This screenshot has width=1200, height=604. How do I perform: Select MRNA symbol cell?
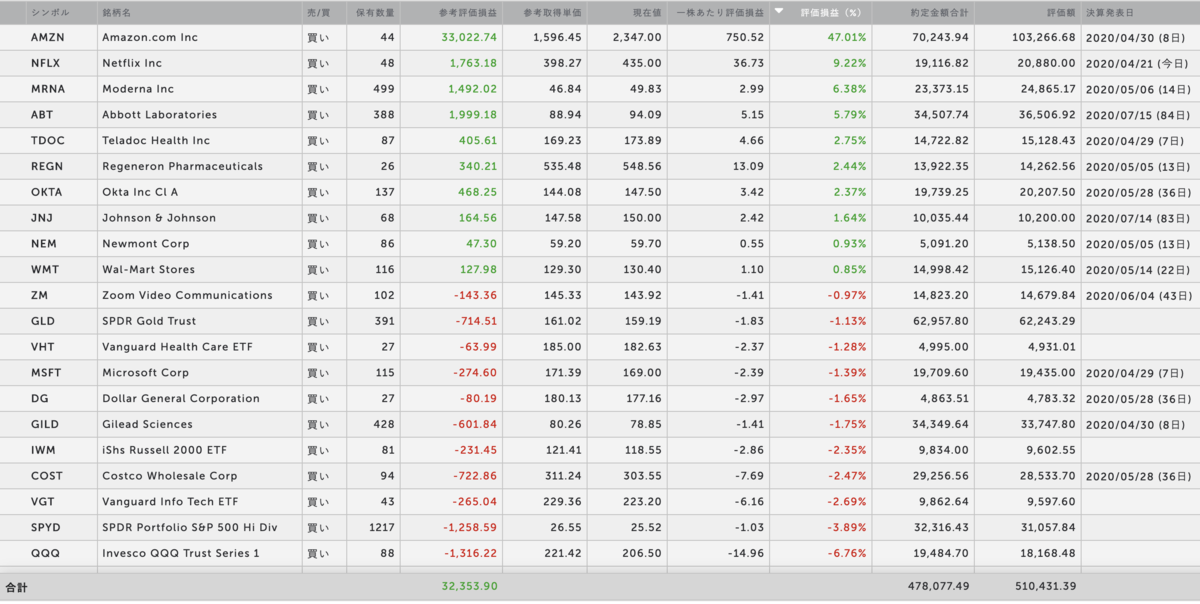click(48, 89)
